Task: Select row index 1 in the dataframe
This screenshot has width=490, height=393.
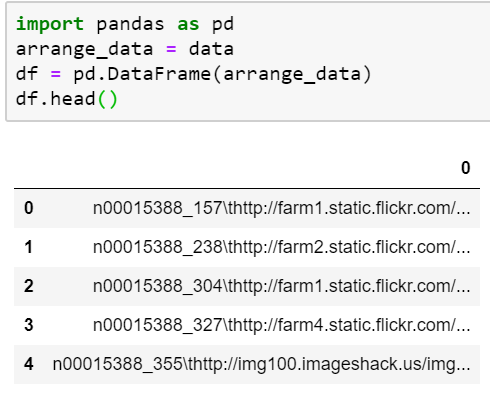Action: [29, 247]
